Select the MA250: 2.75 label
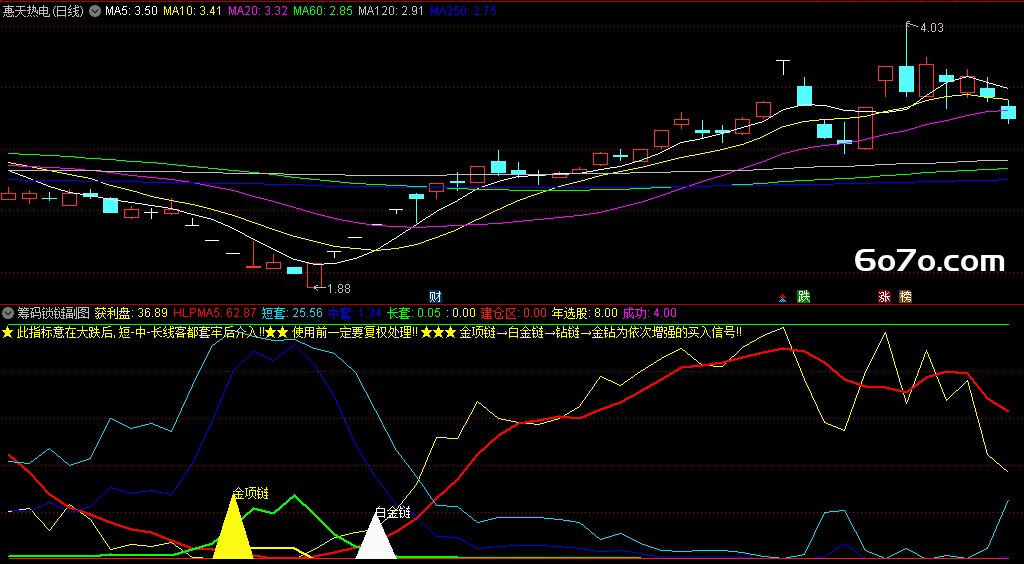The image size is (1024, 564). pos(464,11)
